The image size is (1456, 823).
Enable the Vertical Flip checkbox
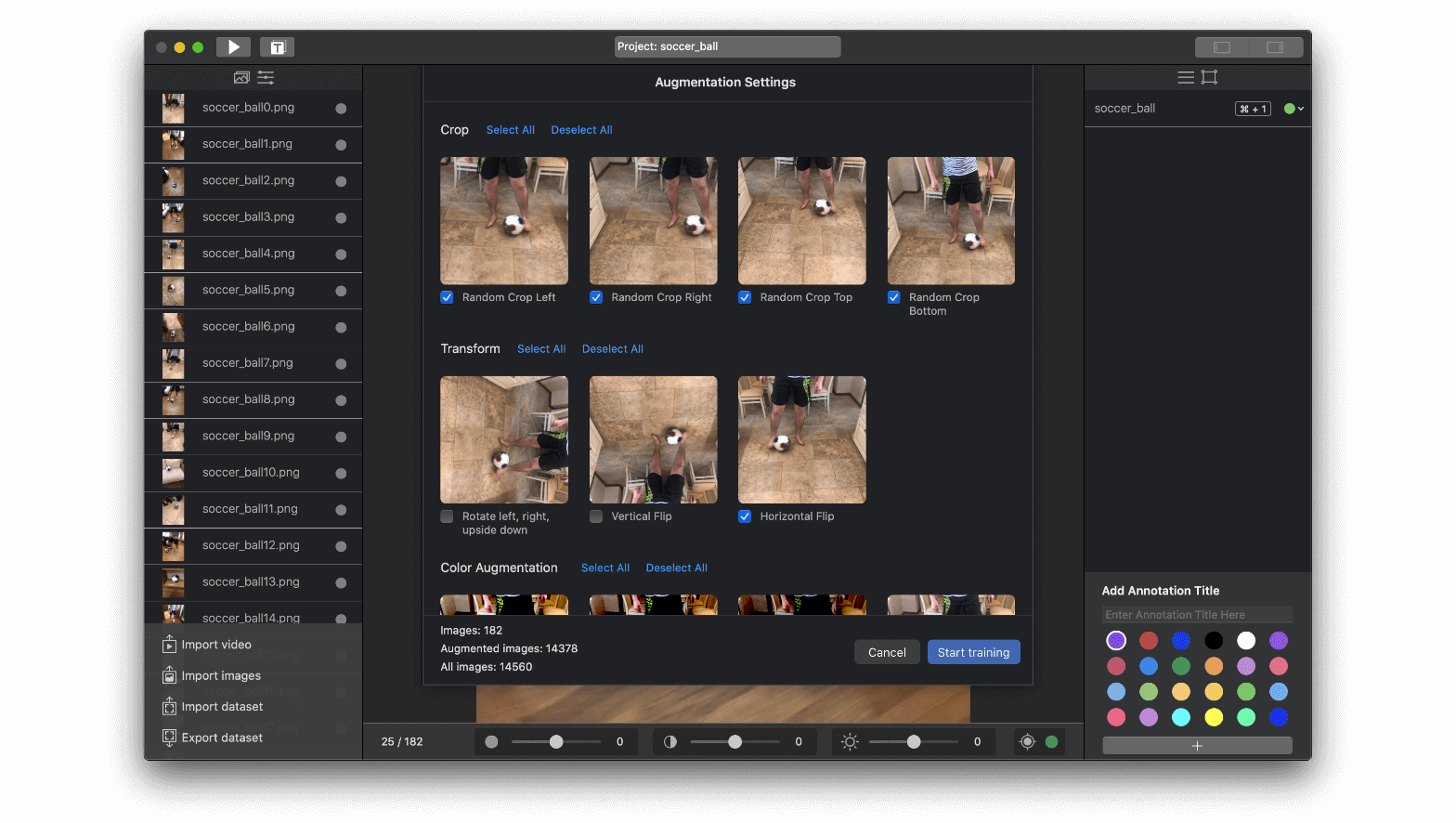(x=596, y=516)
